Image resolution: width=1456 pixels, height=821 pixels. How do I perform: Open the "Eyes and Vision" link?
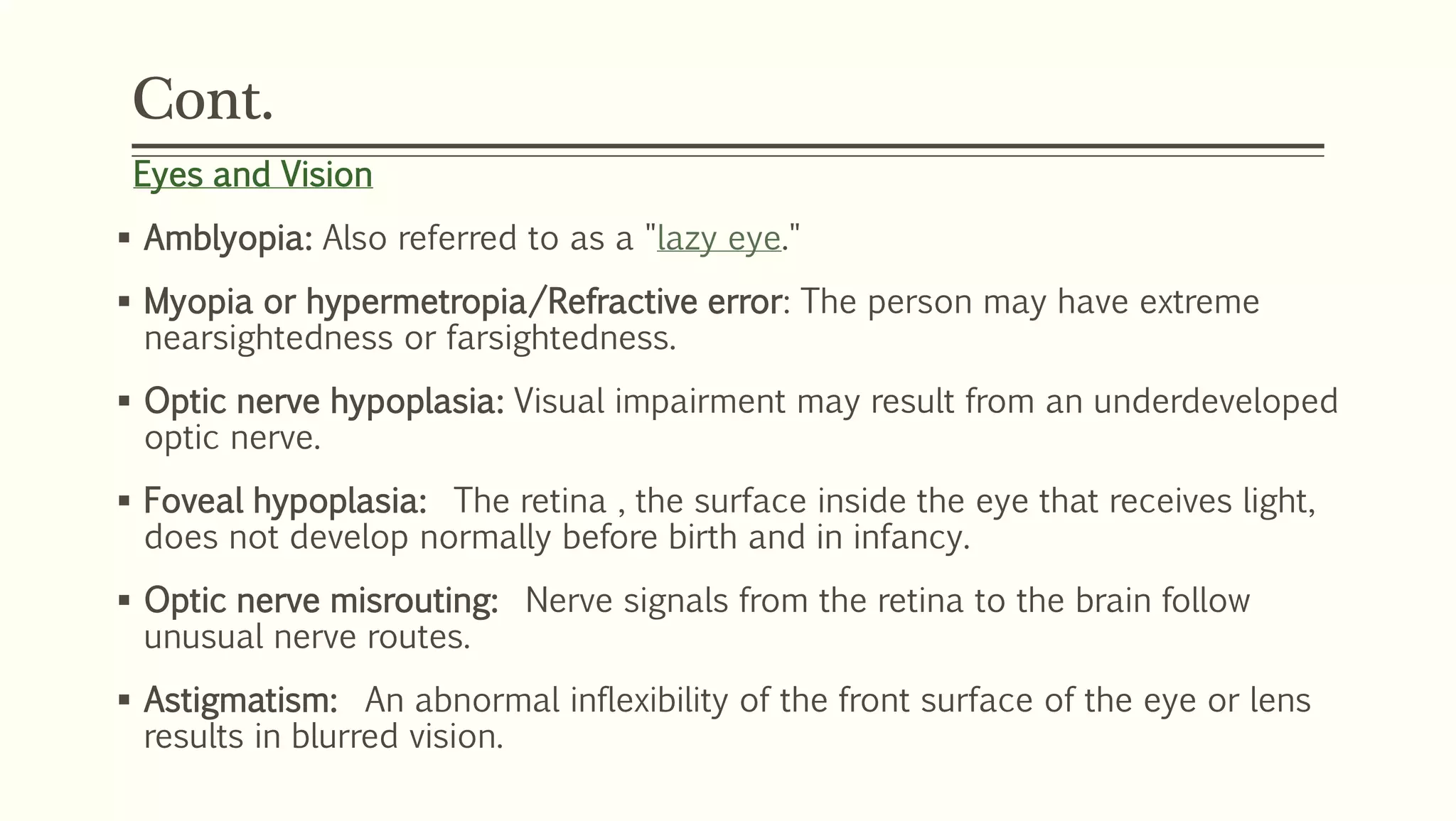point(252,175)
